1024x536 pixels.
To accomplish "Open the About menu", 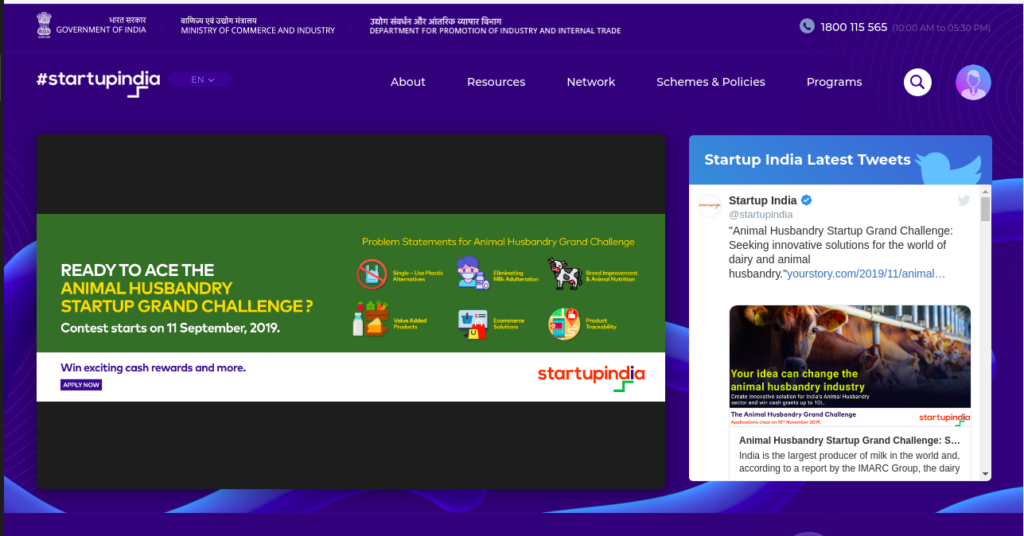I will pos(408,82).
